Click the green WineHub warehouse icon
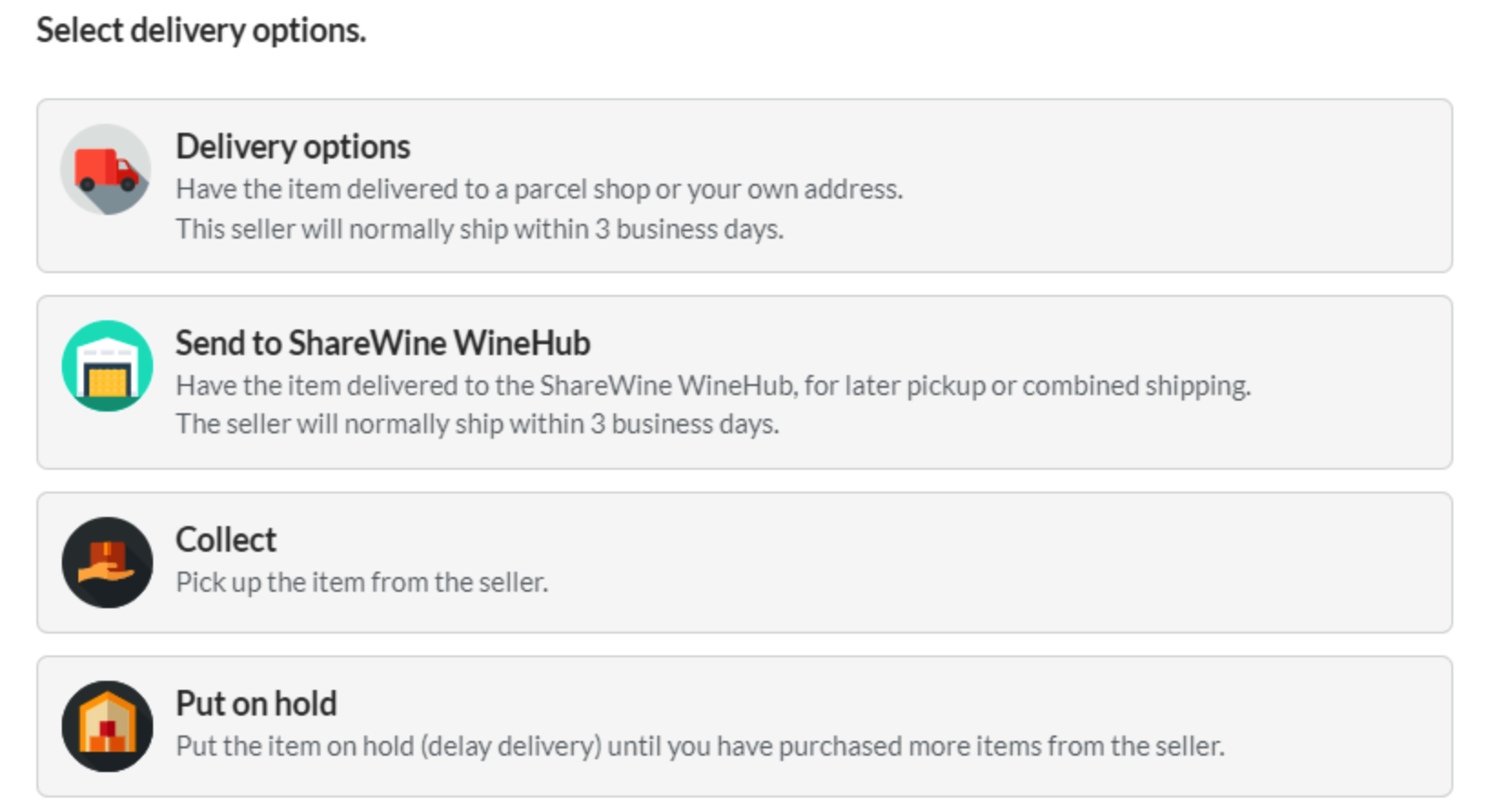The image size is (1486, 812). click(x=107, y=366)
